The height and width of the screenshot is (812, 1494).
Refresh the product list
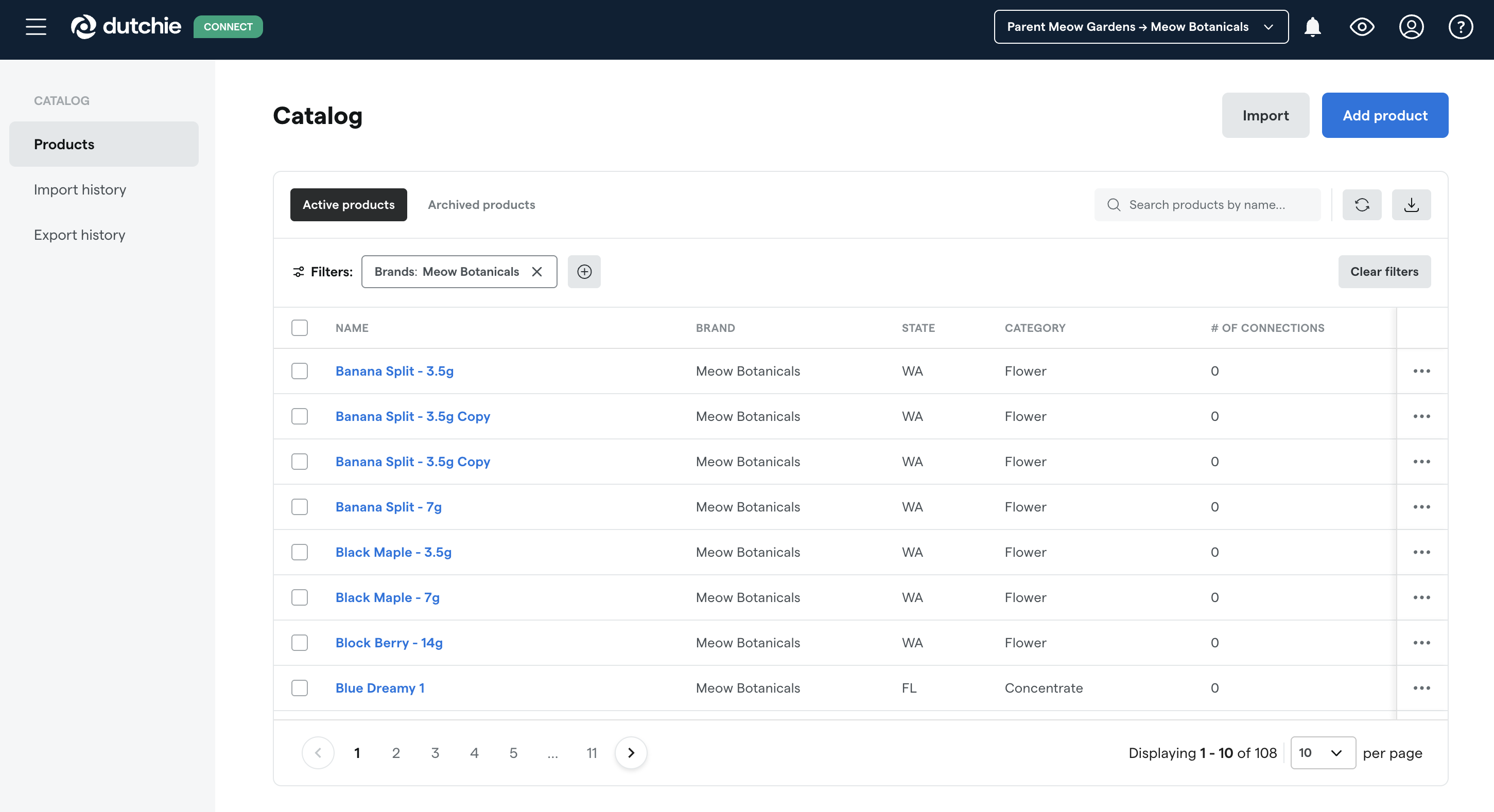(x=1362, y=205)
